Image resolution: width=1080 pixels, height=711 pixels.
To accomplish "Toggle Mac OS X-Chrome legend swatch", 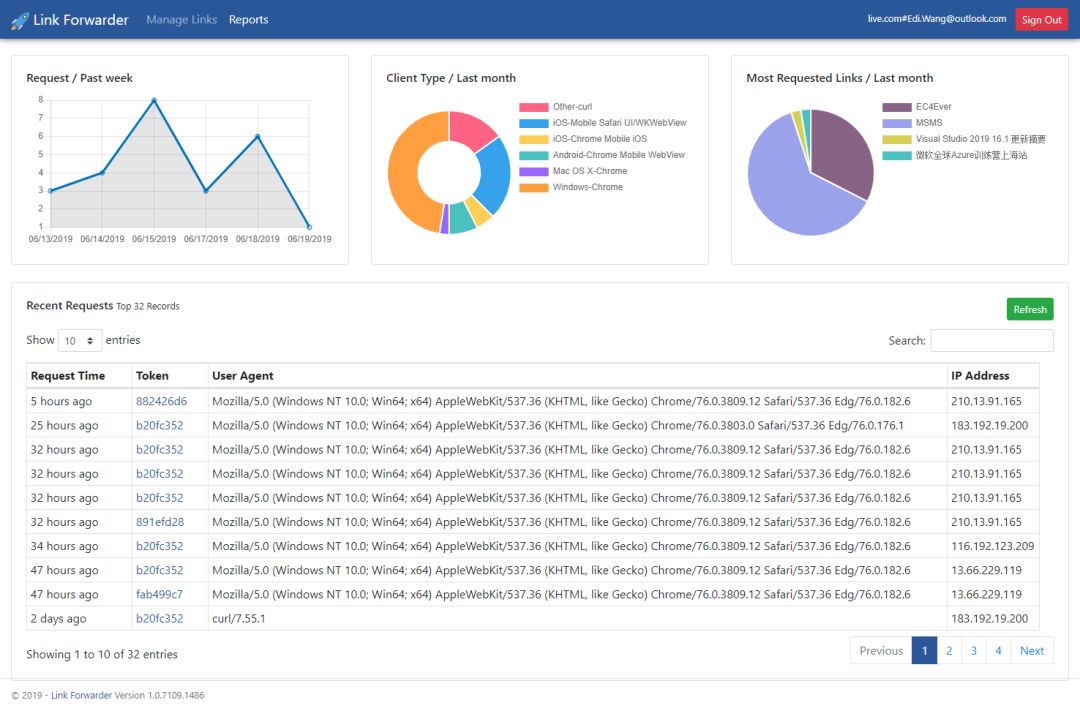I will 533,171.
